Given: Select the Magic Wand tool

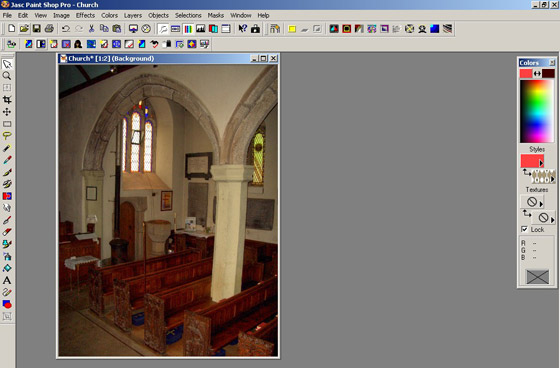Looking at the screenshot, I should tap(7, 148).
